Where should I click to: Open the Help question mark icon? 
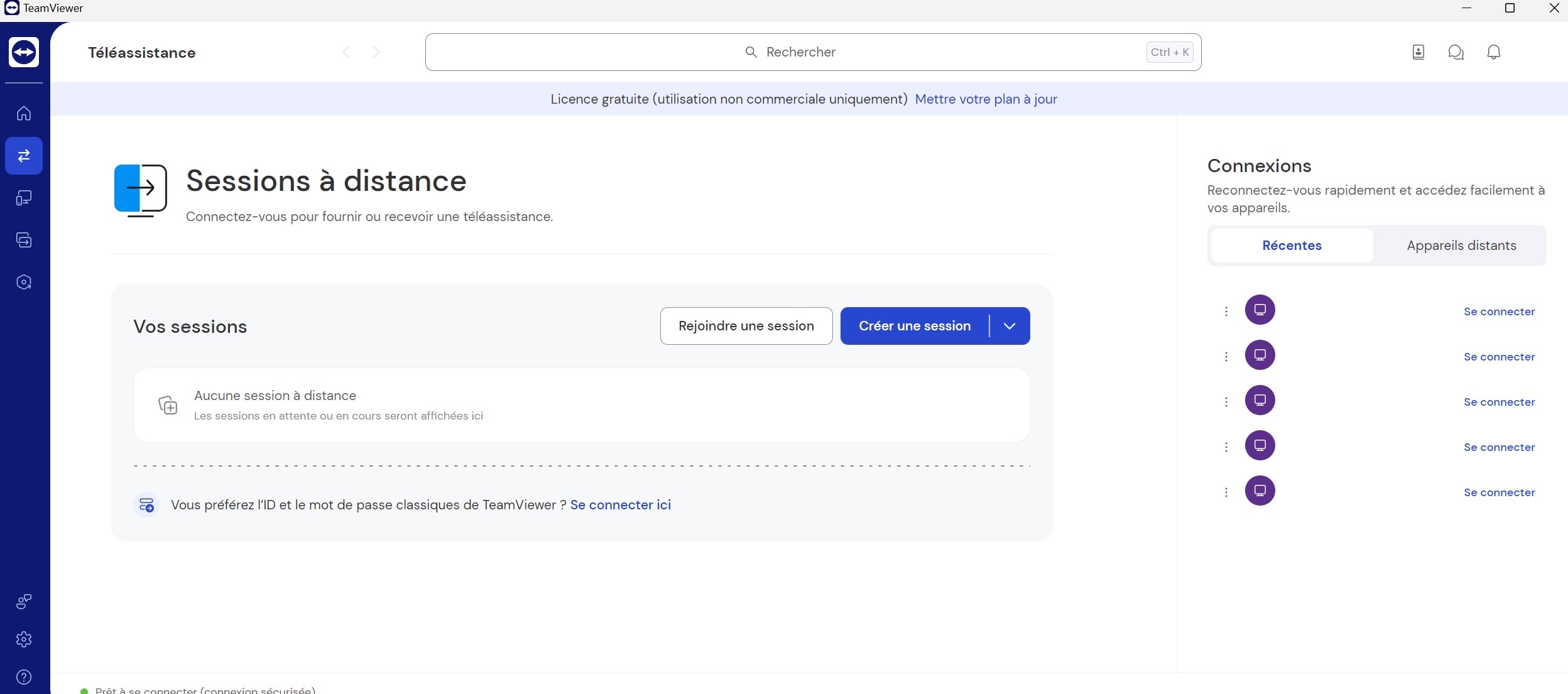point(24,677)
